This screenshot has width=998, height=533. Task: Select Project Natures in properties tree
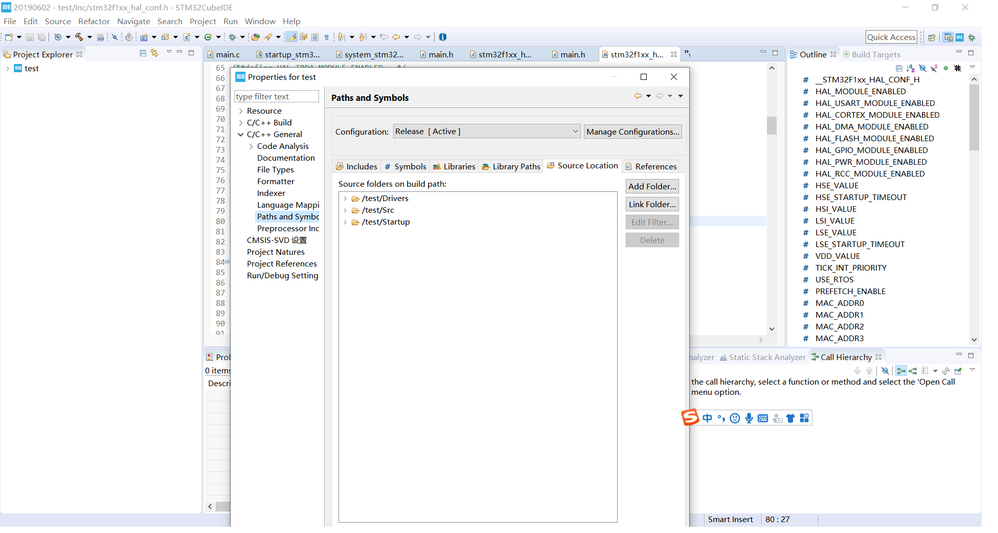[276, 252]
